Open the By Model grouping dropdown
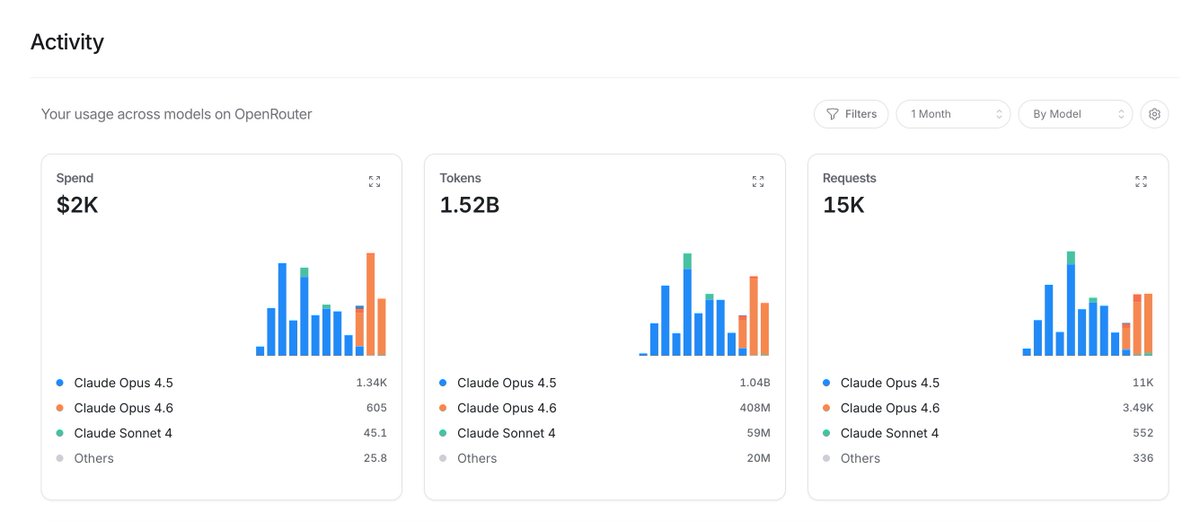Image resolution: width=1200 pixels, height=522 pixels. 1075,114
